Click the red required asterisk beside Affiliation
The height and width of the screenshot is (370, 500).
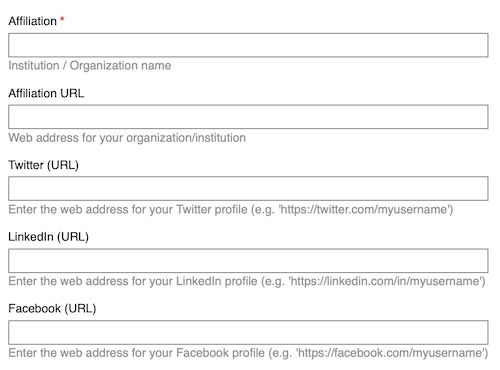[x=62, y=19]
